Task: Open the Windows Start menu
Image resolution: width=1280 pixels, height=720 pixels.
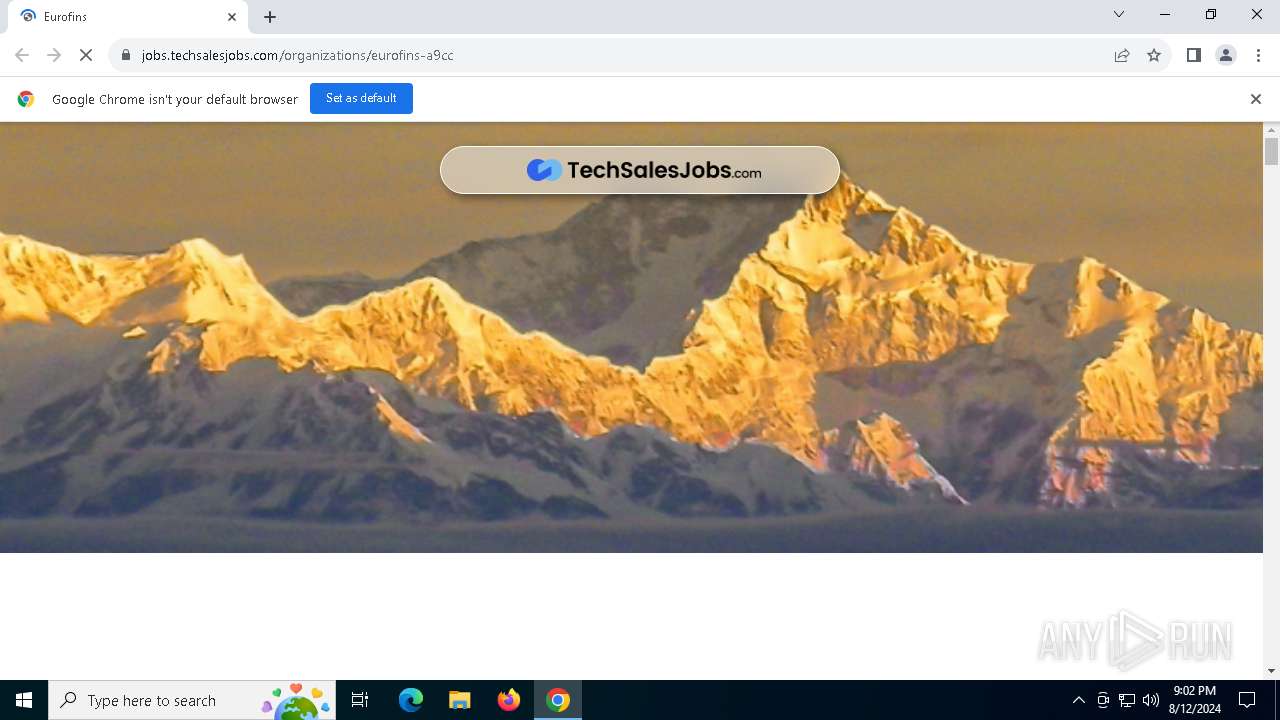Action: click(24, 700)
